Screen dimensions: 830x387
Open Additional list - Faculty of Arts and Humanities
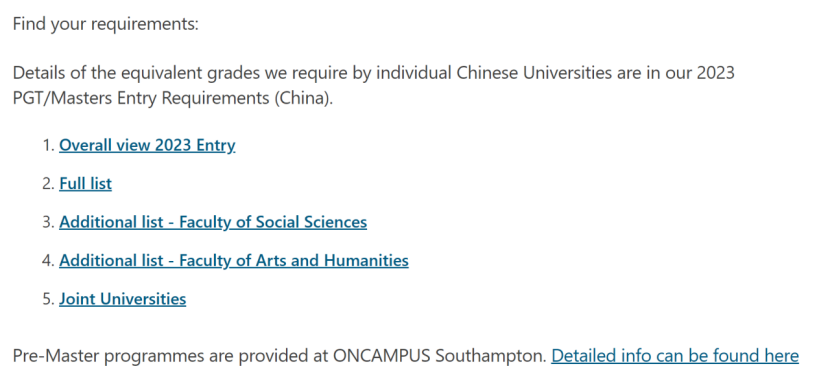[233, 260]
